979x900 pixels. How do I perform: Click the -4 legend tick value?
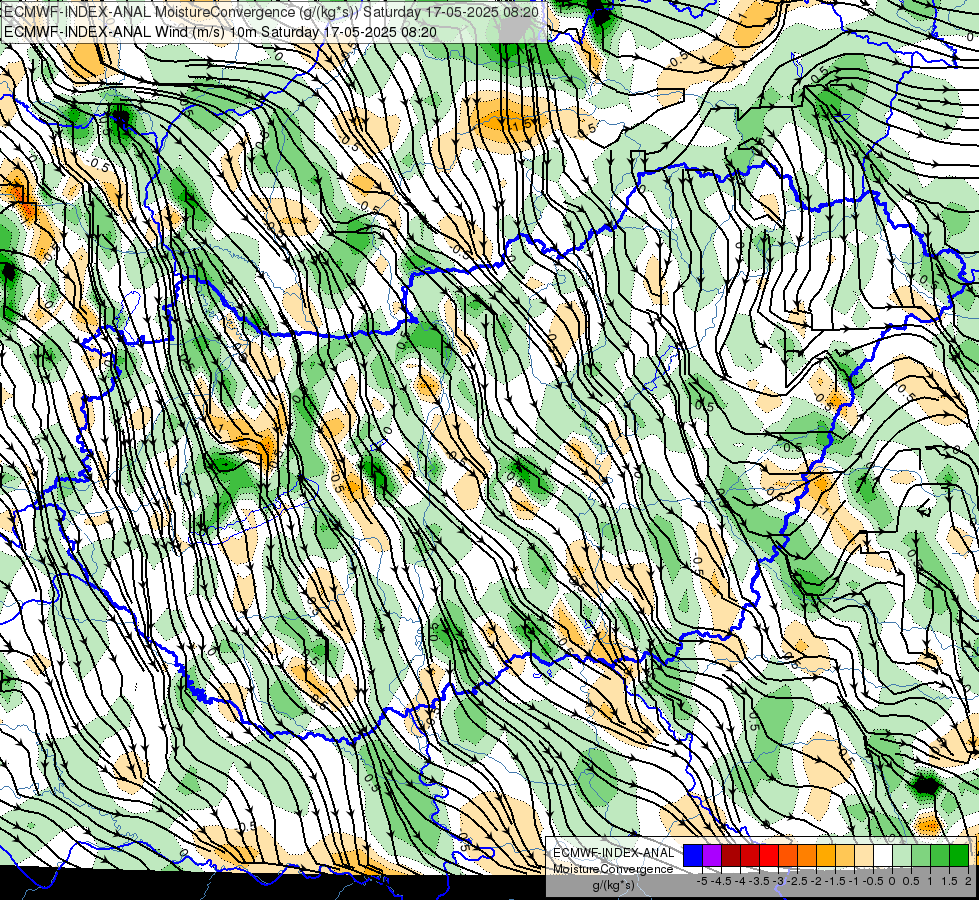tap(740, 881)
